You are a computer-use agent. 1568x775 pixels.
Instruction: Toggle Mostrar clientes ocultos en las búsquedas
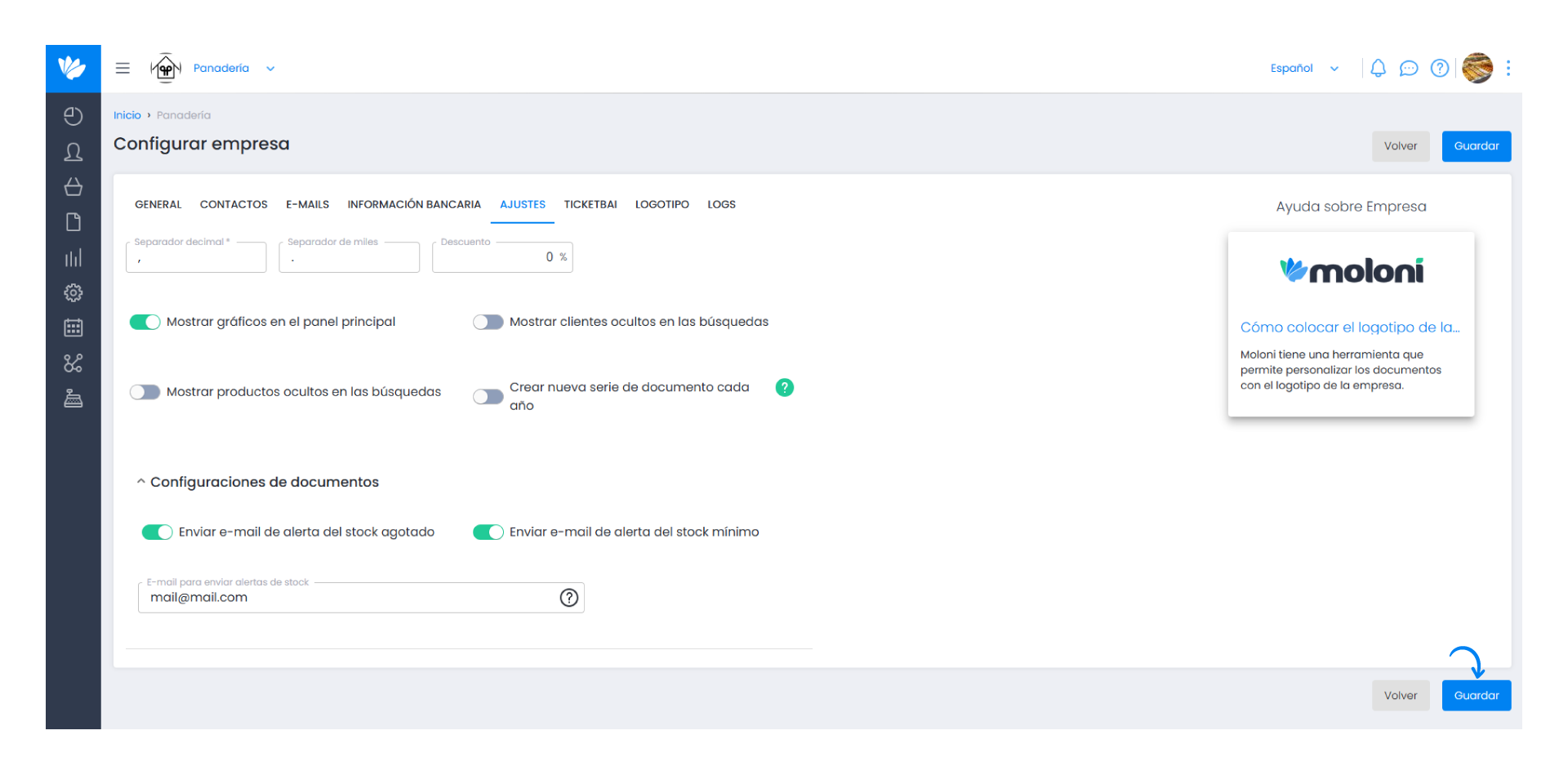coord(488,322)
